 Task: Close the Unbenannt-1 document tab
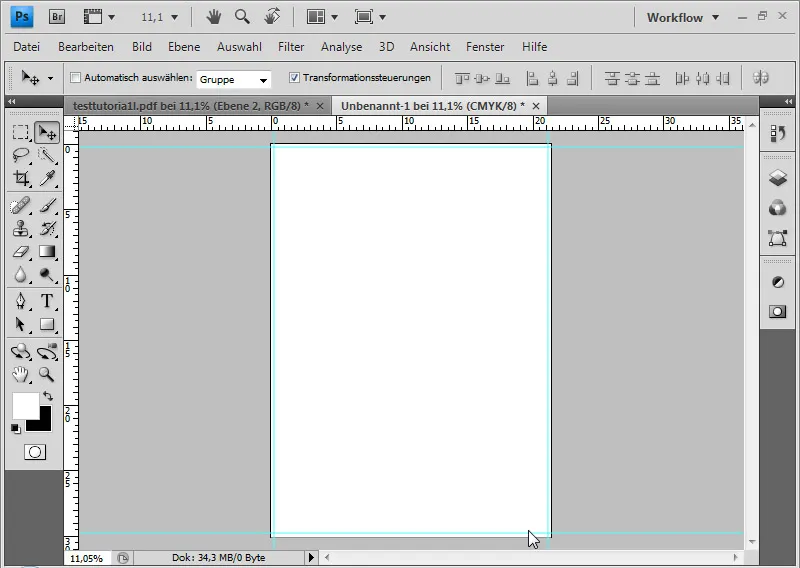click(536, 106)
